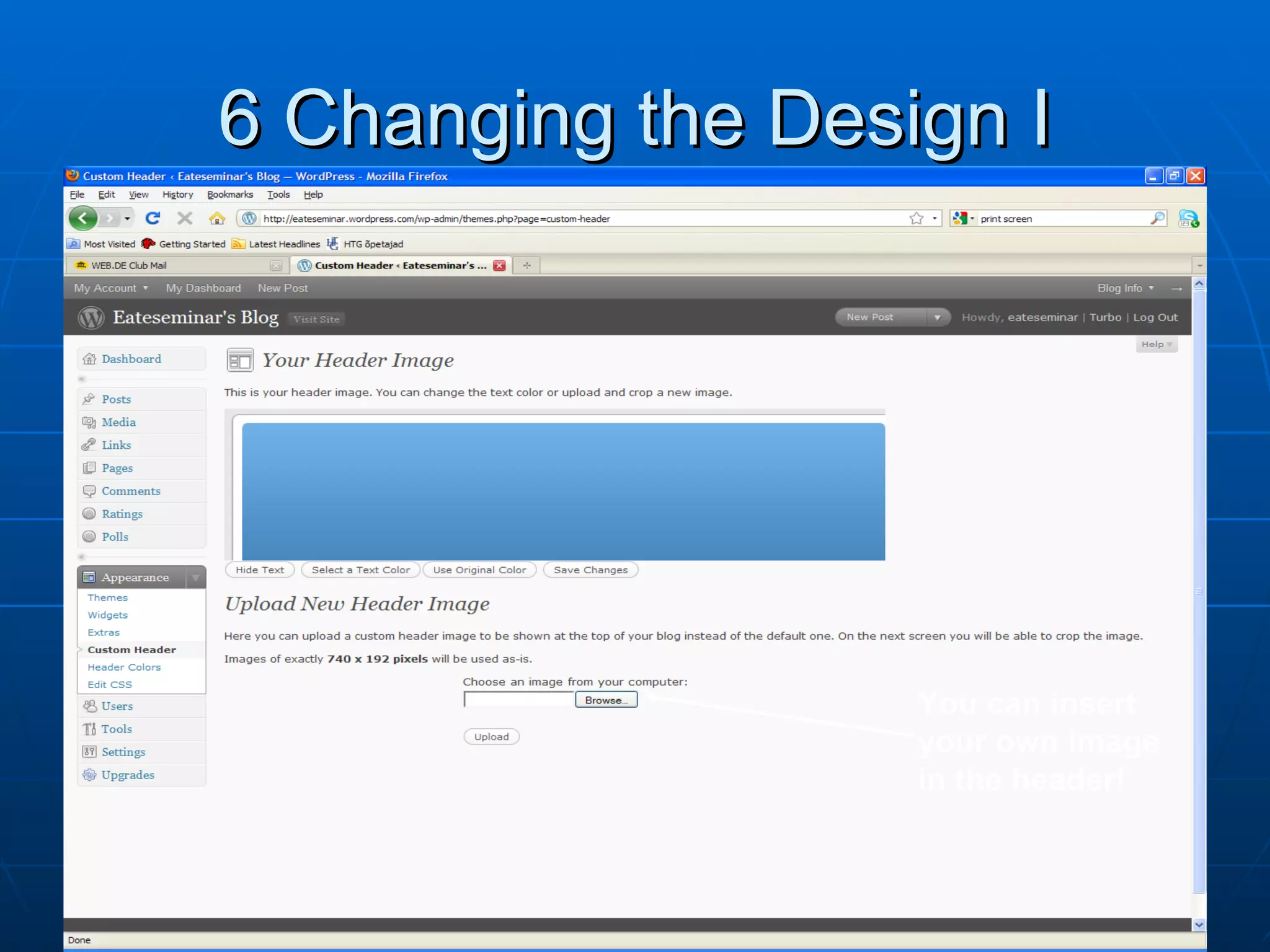
Task: Open Links section in sidebar
Action: (141, 445)
